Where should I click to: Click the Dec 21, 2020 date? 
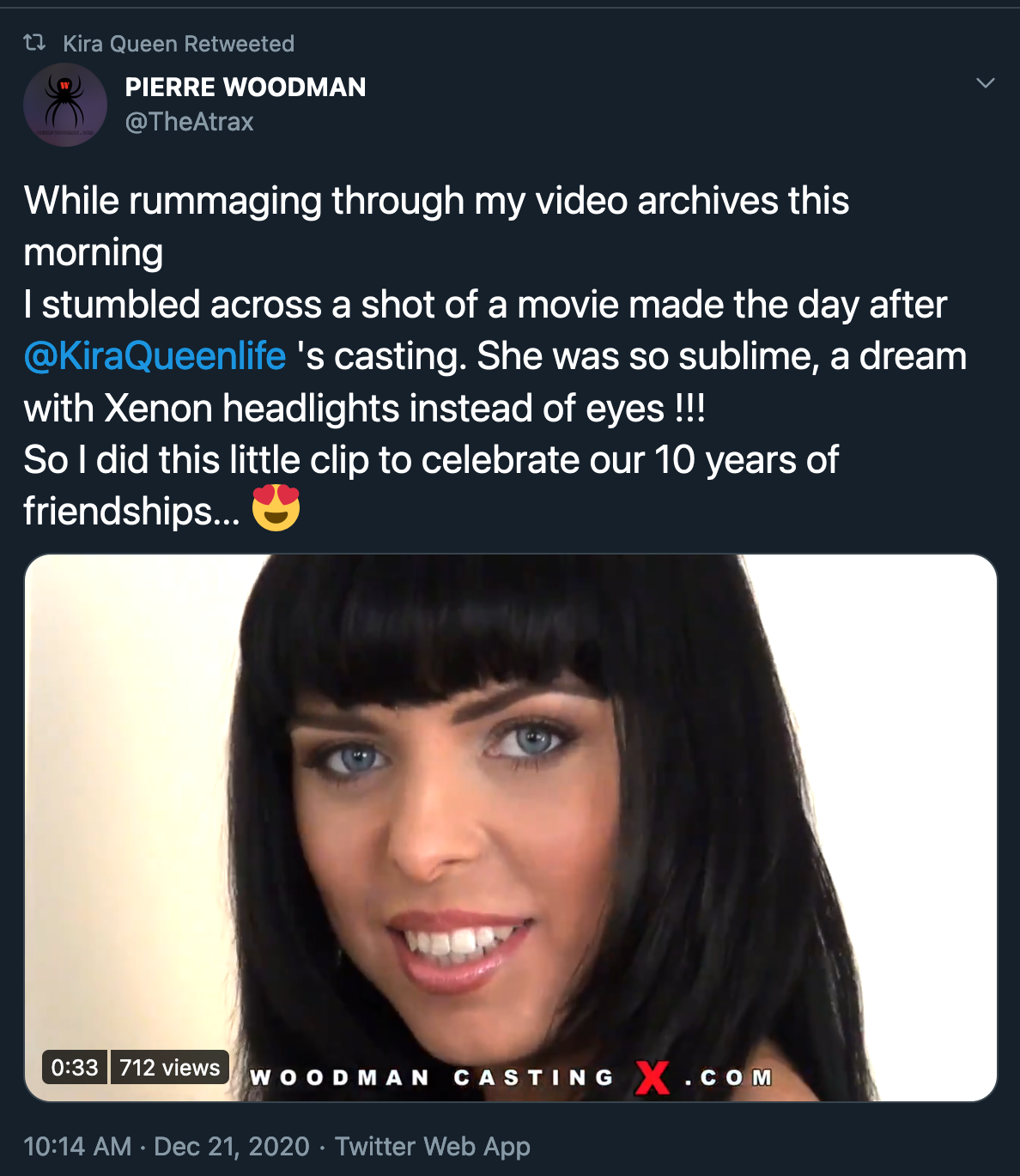232,1147
